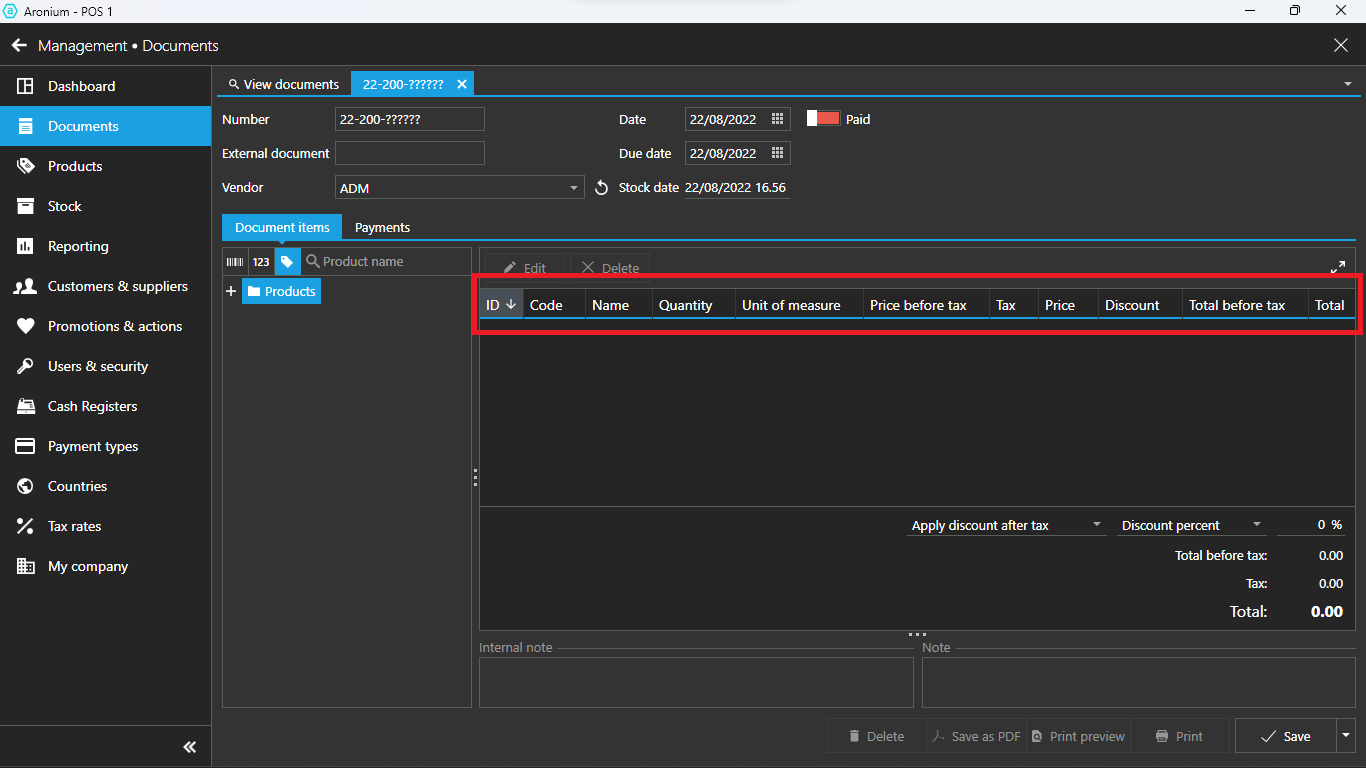The width and height of the screenshot is (1366, 768).
Task: Expand the items grid to fullscreen
Action: [1337, 267]
